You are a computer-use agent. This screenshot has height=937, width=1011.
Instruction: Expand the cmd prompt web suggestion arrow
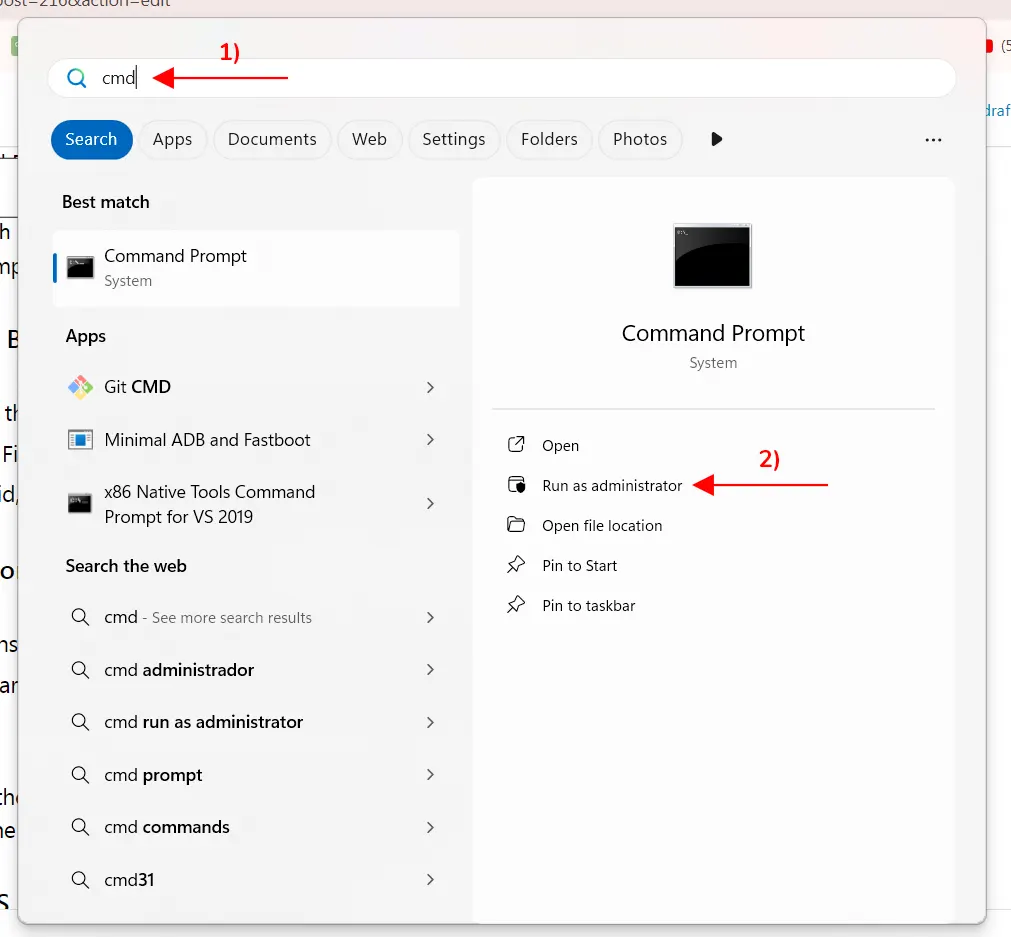[430, 775]
